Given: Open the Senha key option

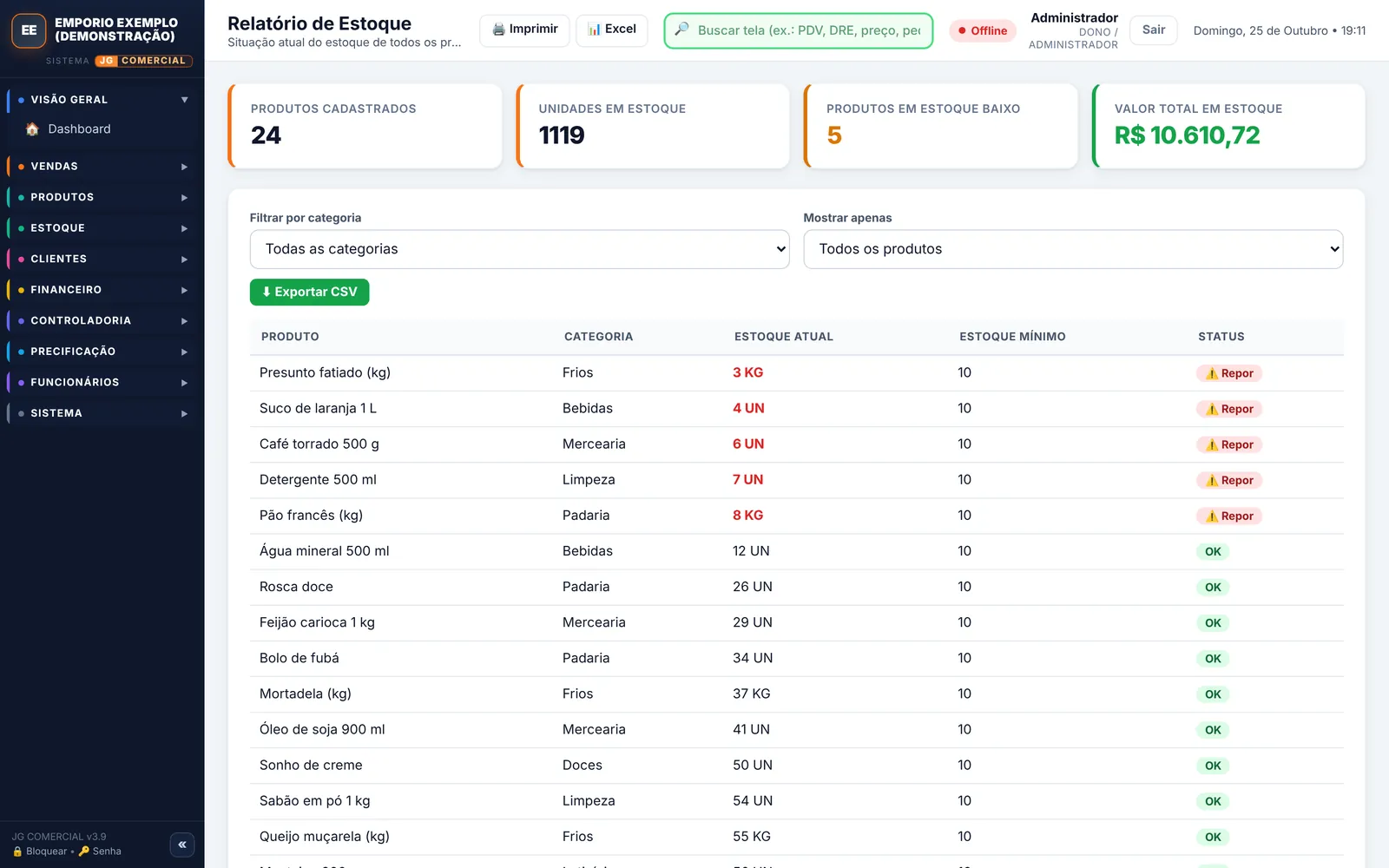Looking at the screenshot, I should coord(100,852).
